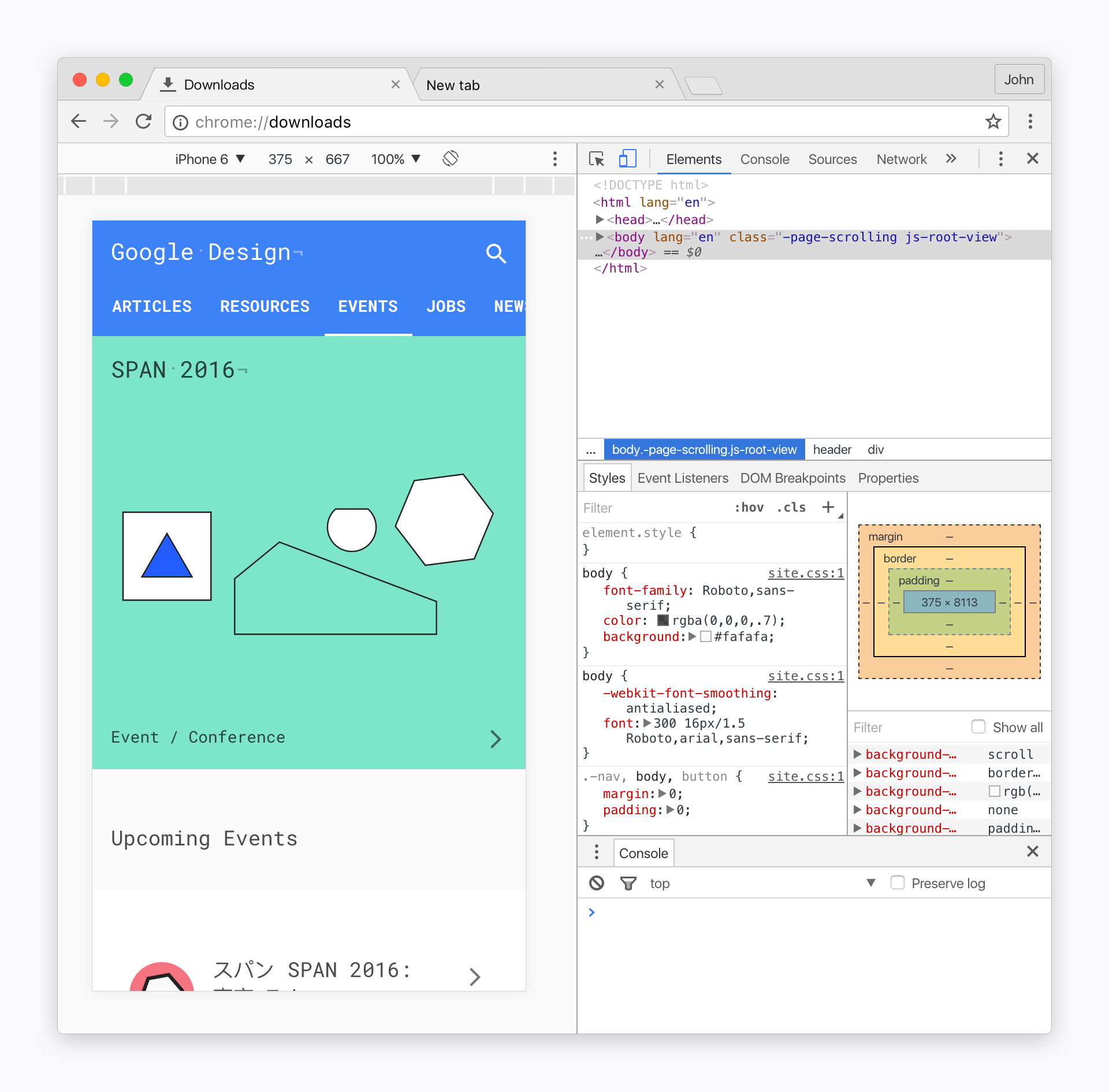Expand the computed background property showing none
Viewport: 1109px width, 1092px height.
(x=858, y=810)
